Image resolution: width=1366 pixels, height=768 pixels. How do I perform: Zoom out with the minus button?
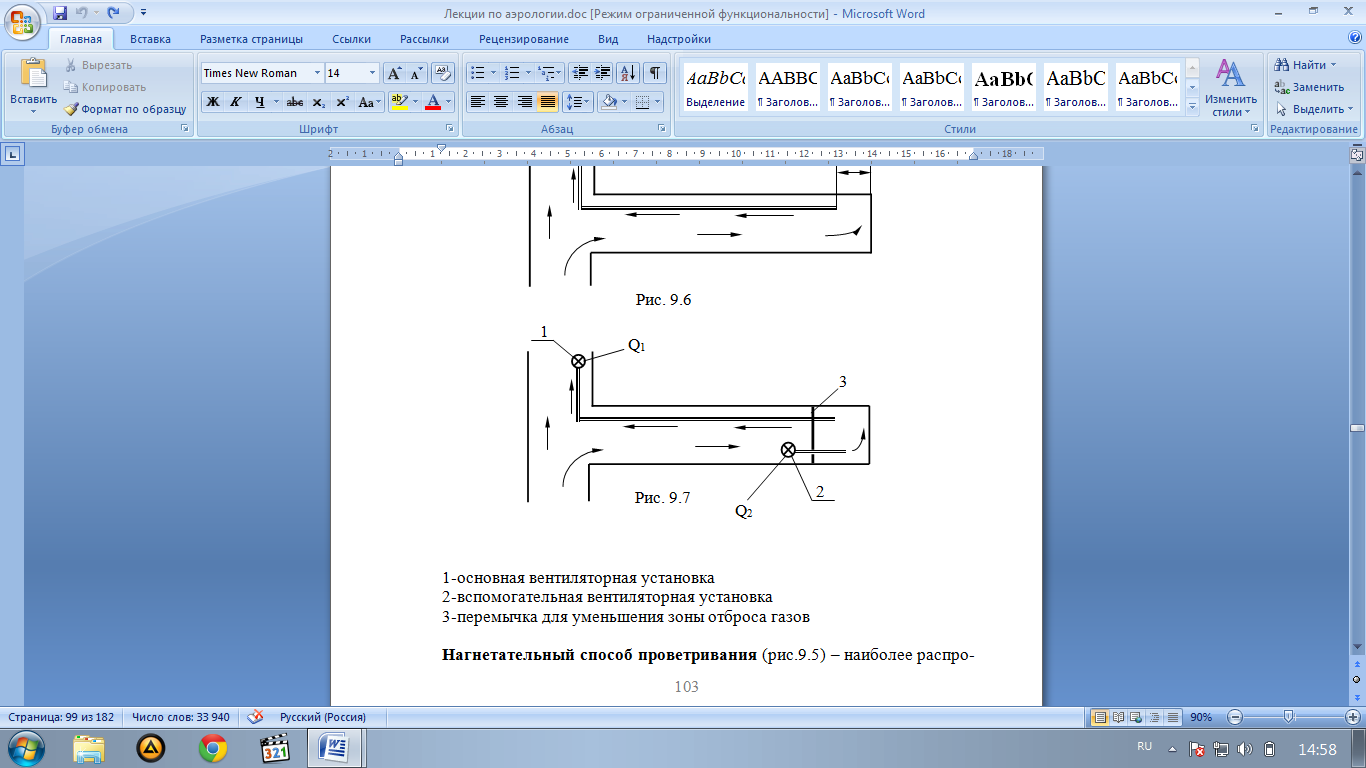pos(1235,717)
